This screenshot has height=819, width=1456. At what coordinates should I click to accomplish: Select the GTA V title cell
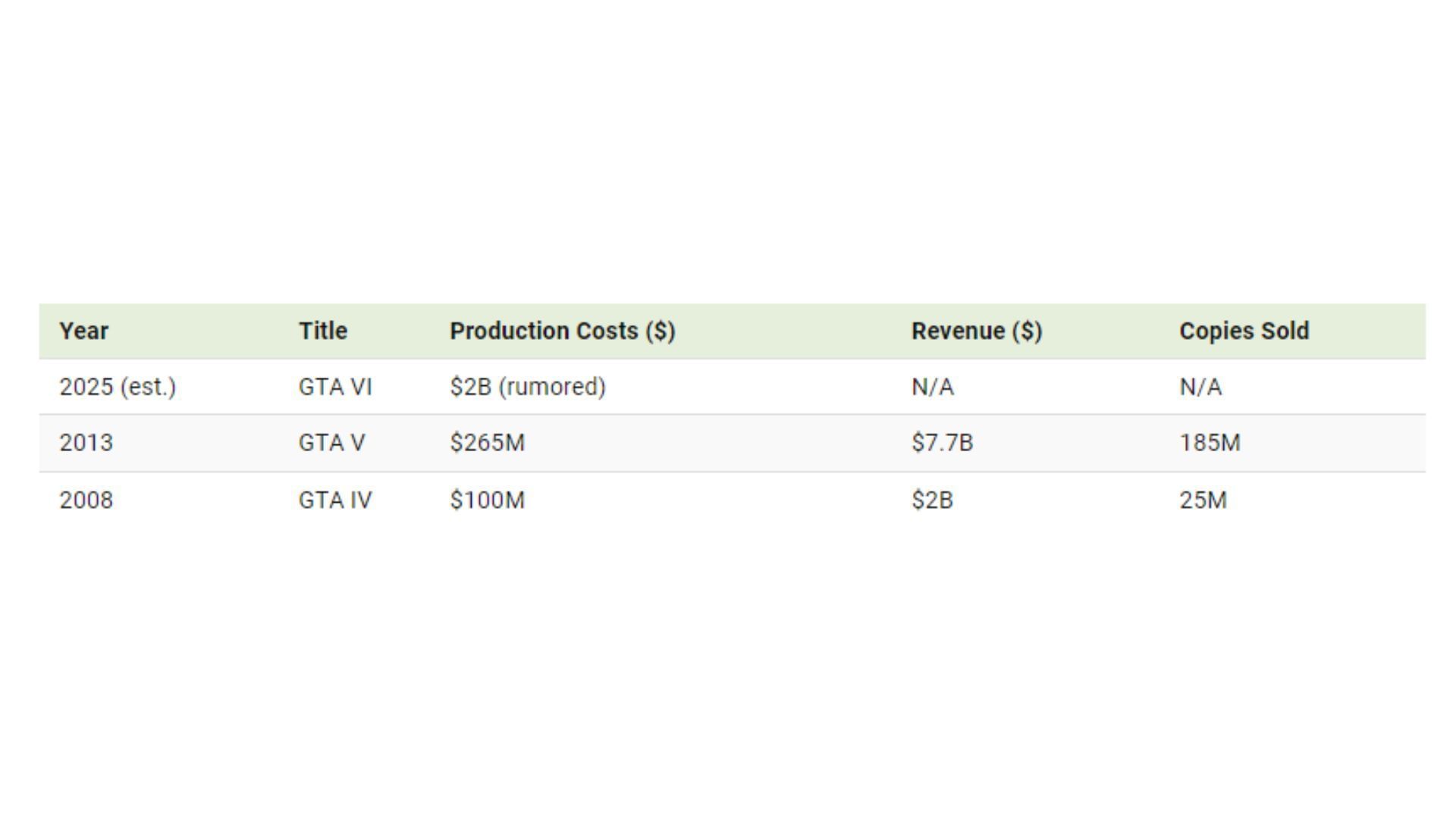tap(332, 443)
